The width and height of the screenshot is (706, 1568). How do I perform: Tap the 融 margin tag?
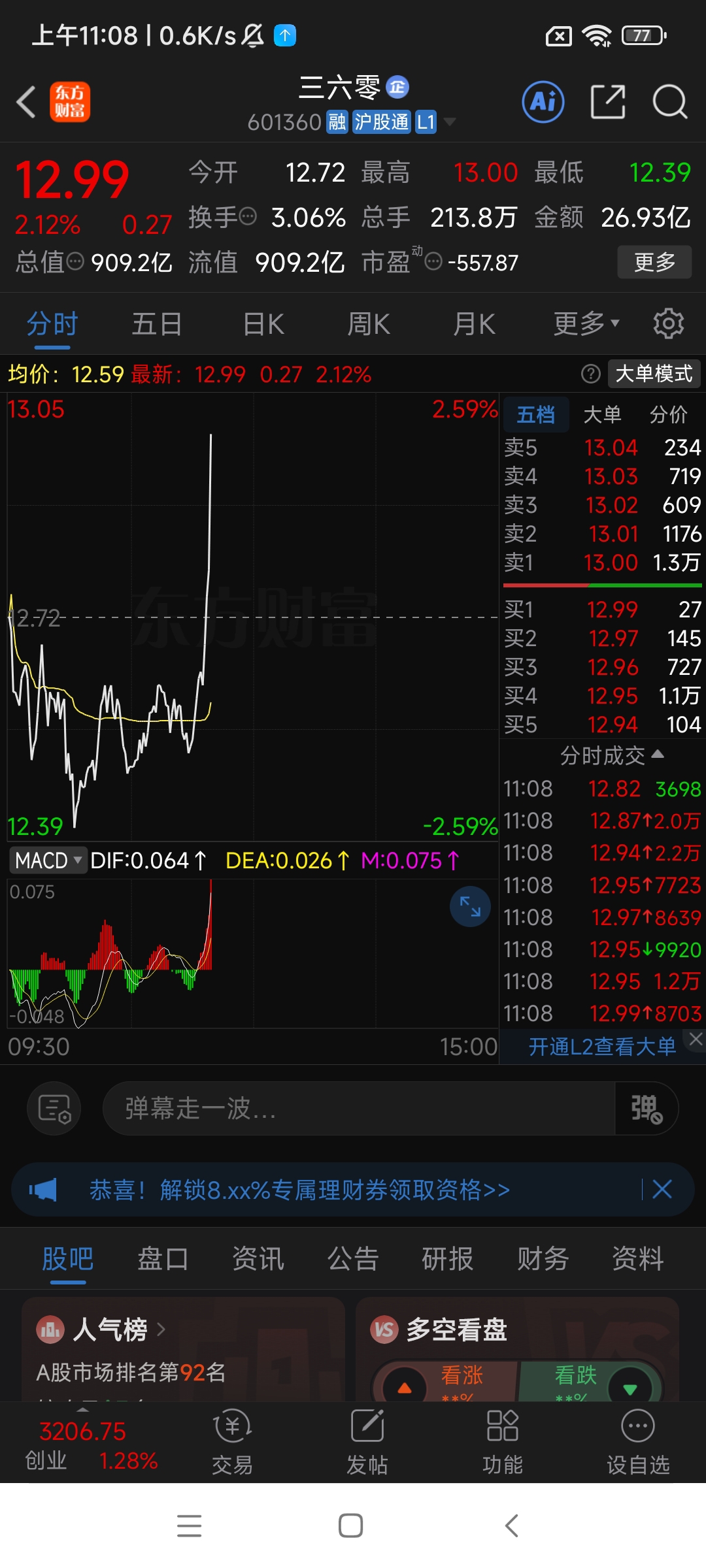pyautogui.click(x=337, y=122)
